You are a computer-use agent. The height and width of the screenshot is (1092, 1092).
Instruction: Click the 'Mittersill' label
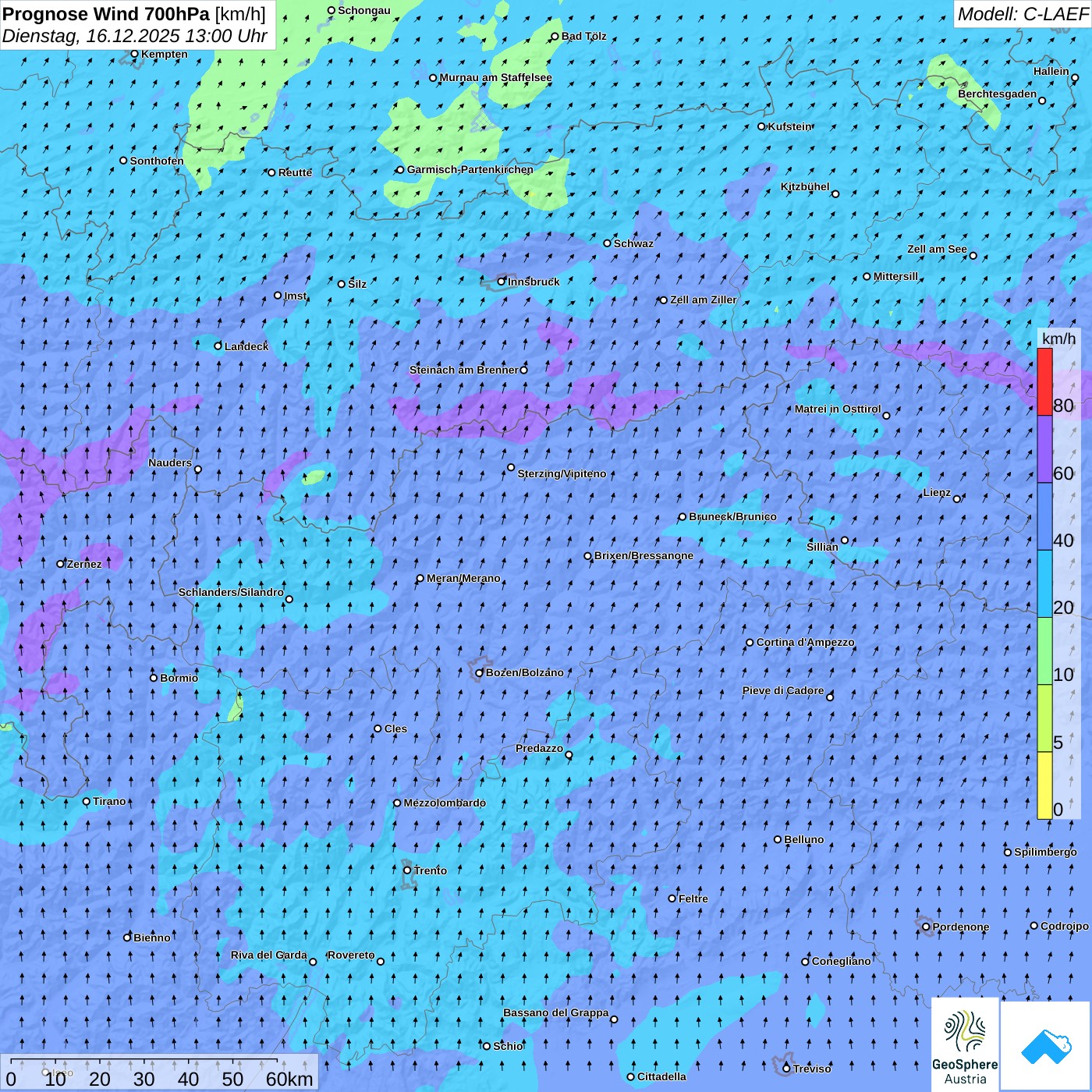pos(895,276)
